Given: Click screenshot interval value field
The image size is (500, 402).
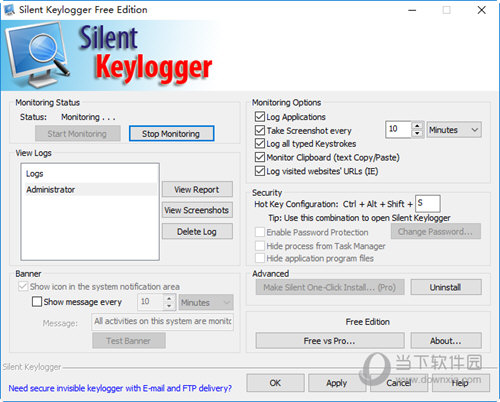Looking at the screenshot, I should tap(398, 129).
